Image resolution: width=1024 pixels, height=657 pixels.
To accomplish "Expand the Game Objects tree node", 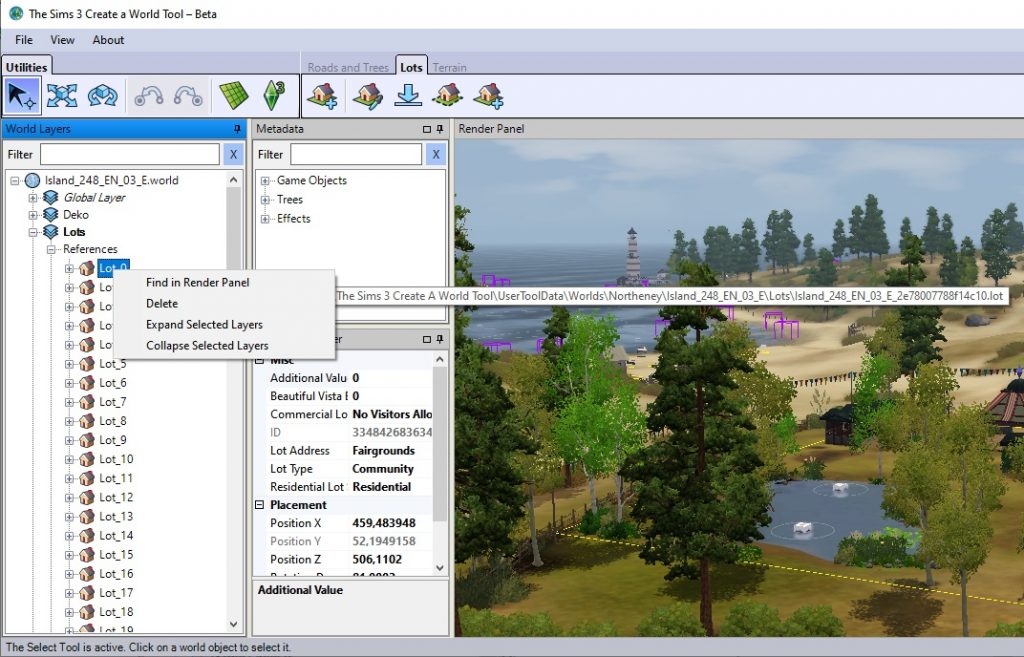I will [266, 181].
